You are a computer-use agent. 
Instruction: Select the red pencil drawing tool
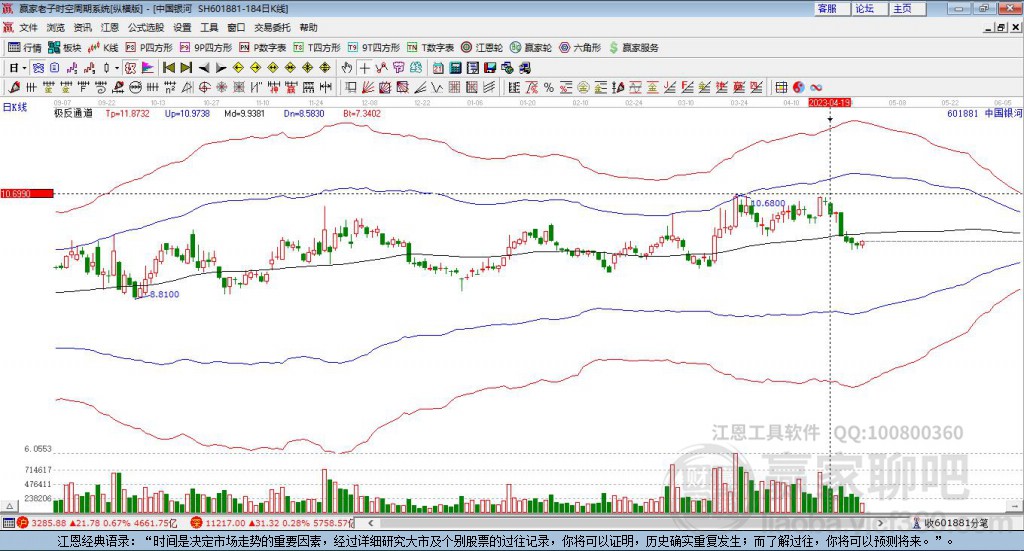[14, 87]
